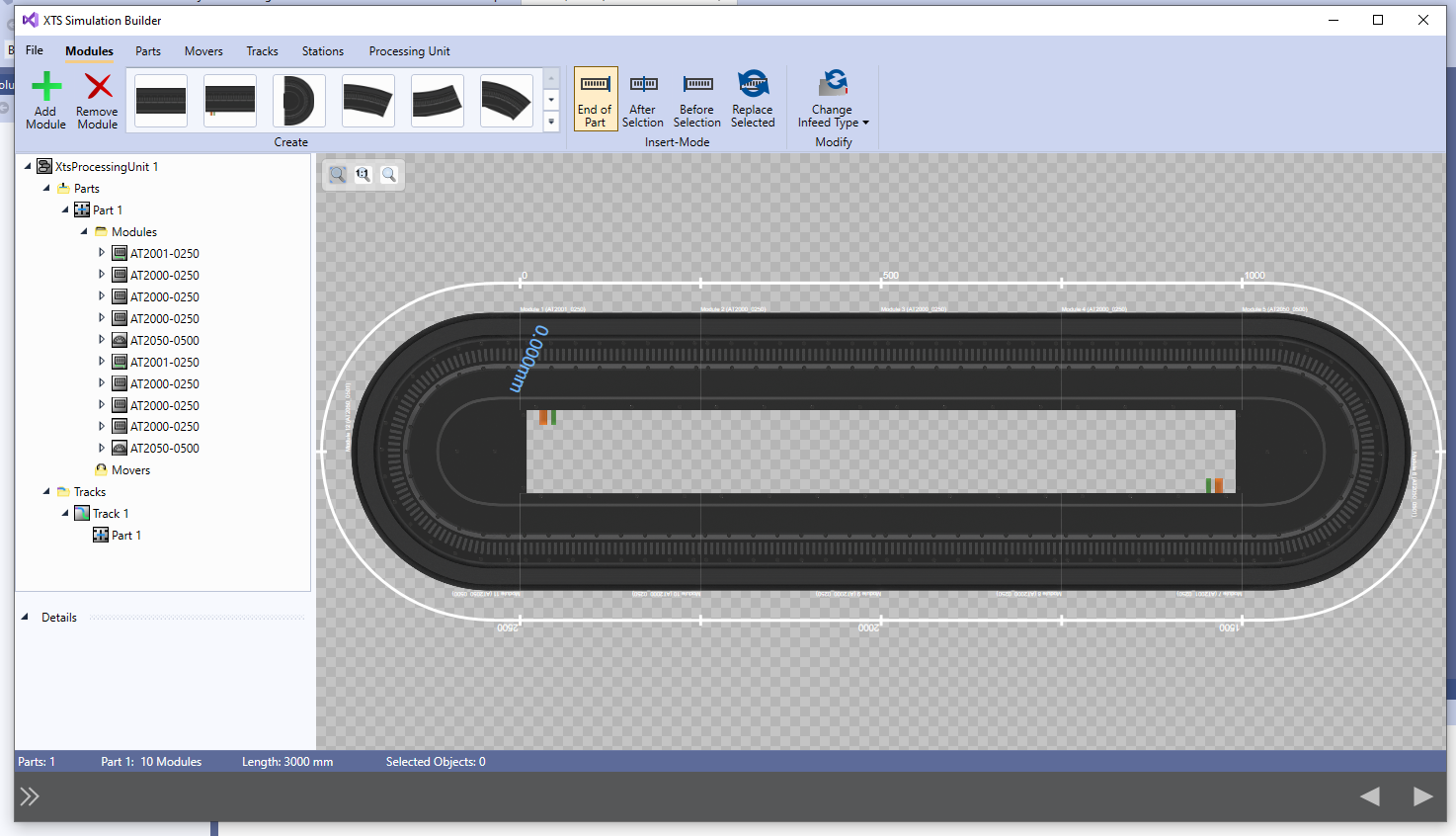Click the right zoom magnifier icon in the canvas
The image size is (1456, 836).
click(389, 175)
